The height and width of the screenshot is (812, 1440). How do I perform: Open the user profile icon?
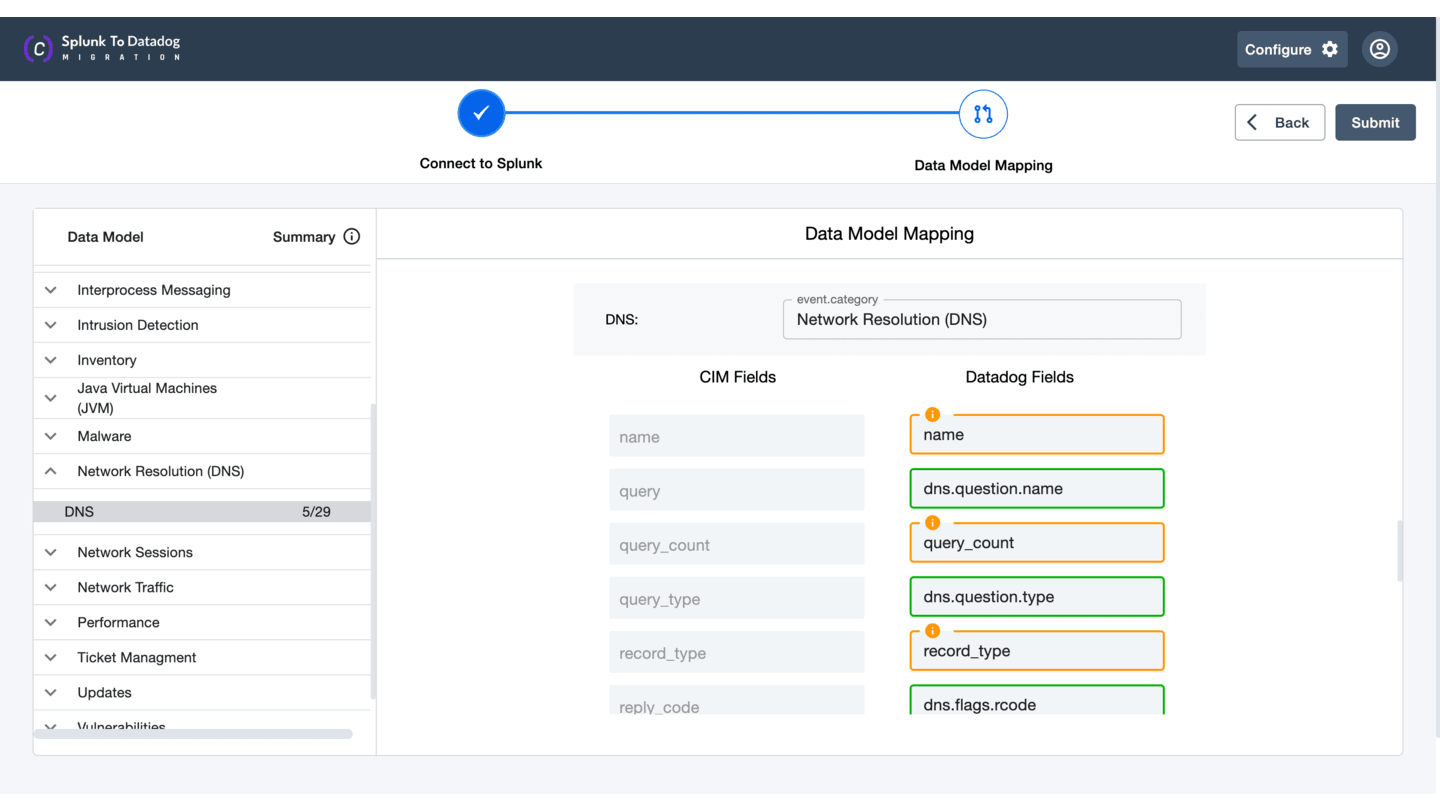point(1380,49)
